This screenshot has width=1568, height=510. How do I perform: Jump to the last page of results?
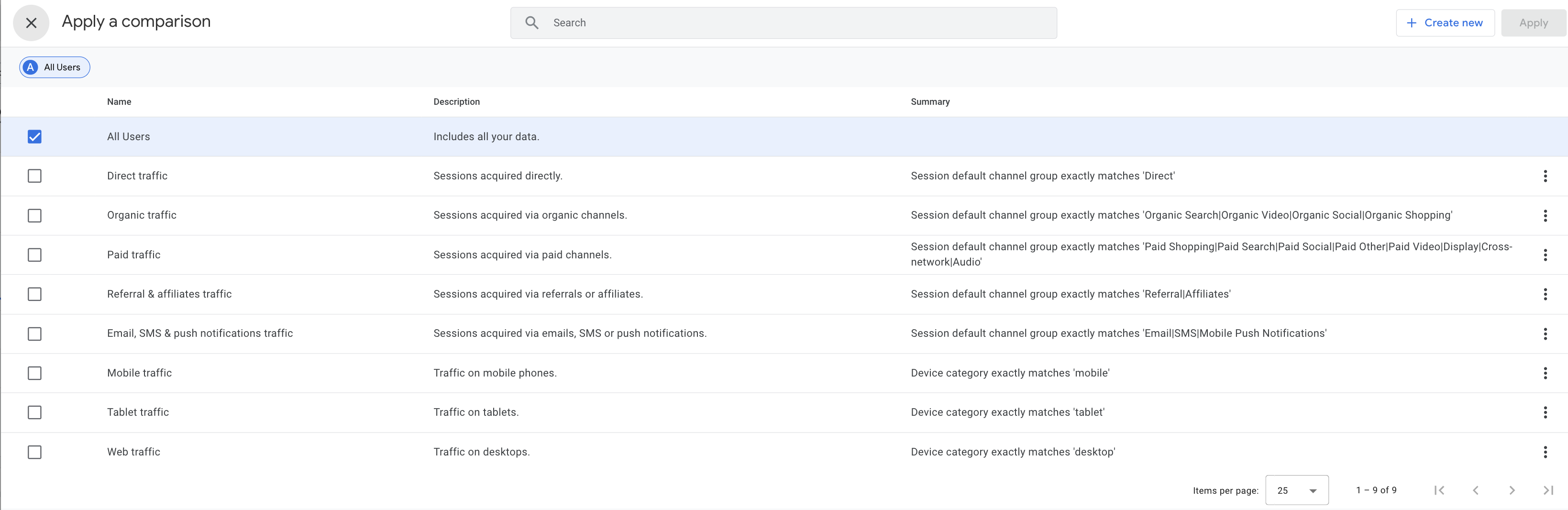pyautogui.click(x=1548, y=490)
